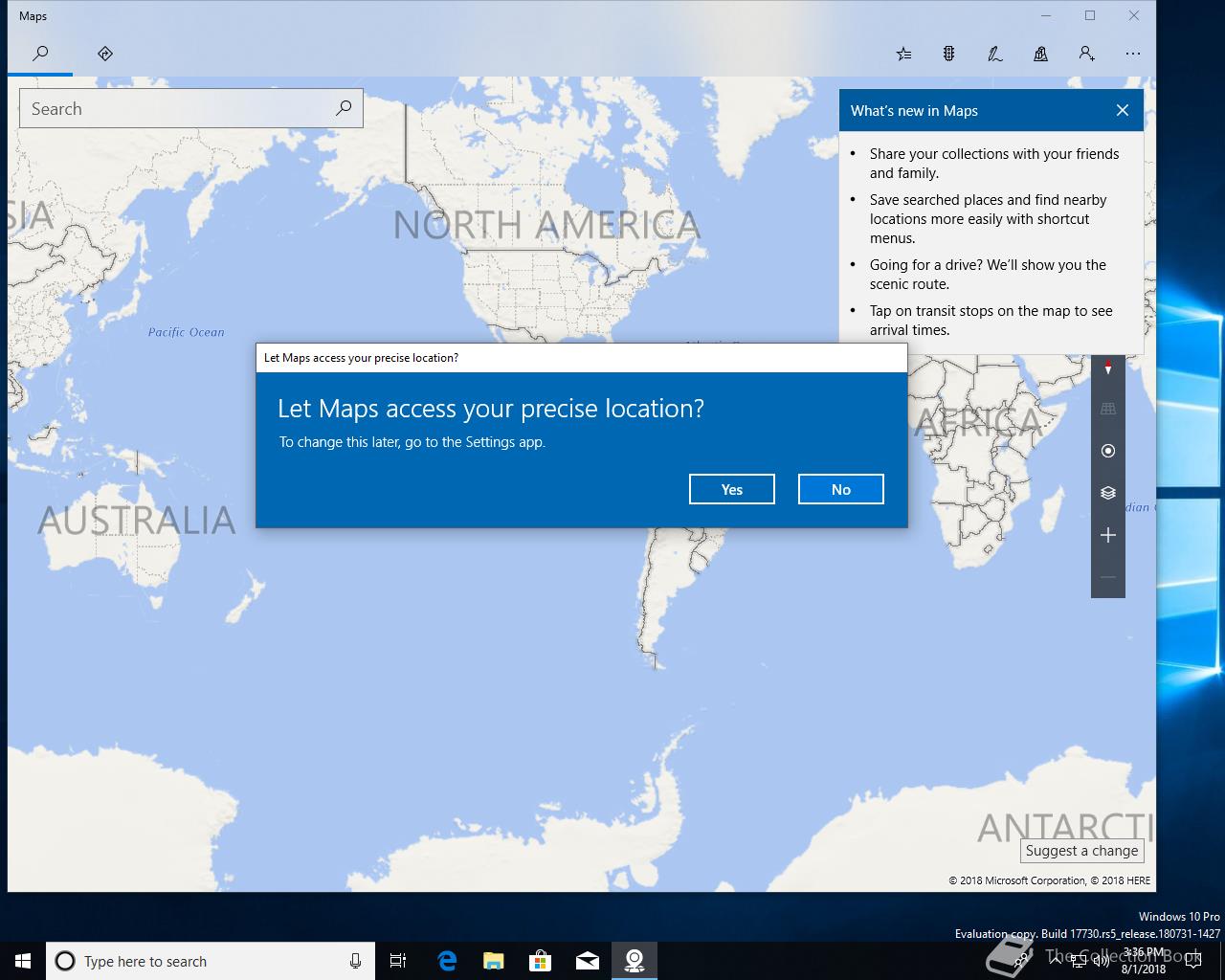
Task: Maximize the Maps window
Action: [1089, 15]
